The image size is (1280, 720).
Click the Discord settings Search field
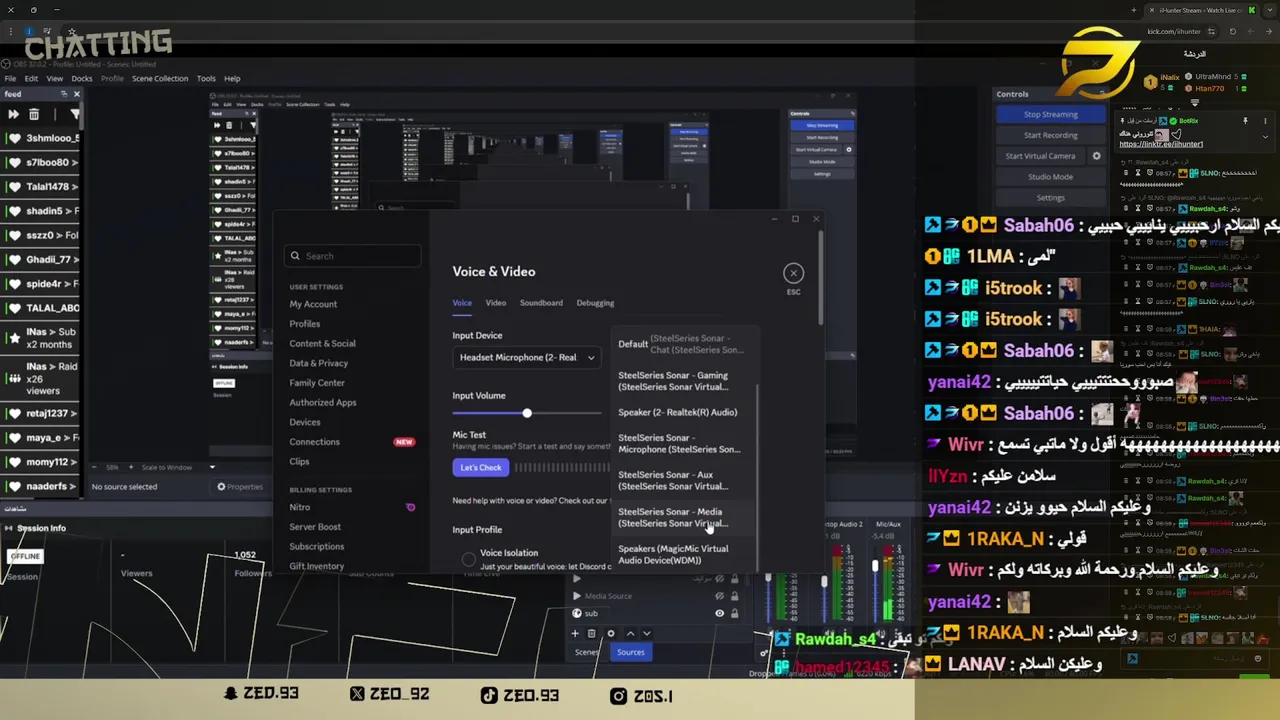point(352,256)
